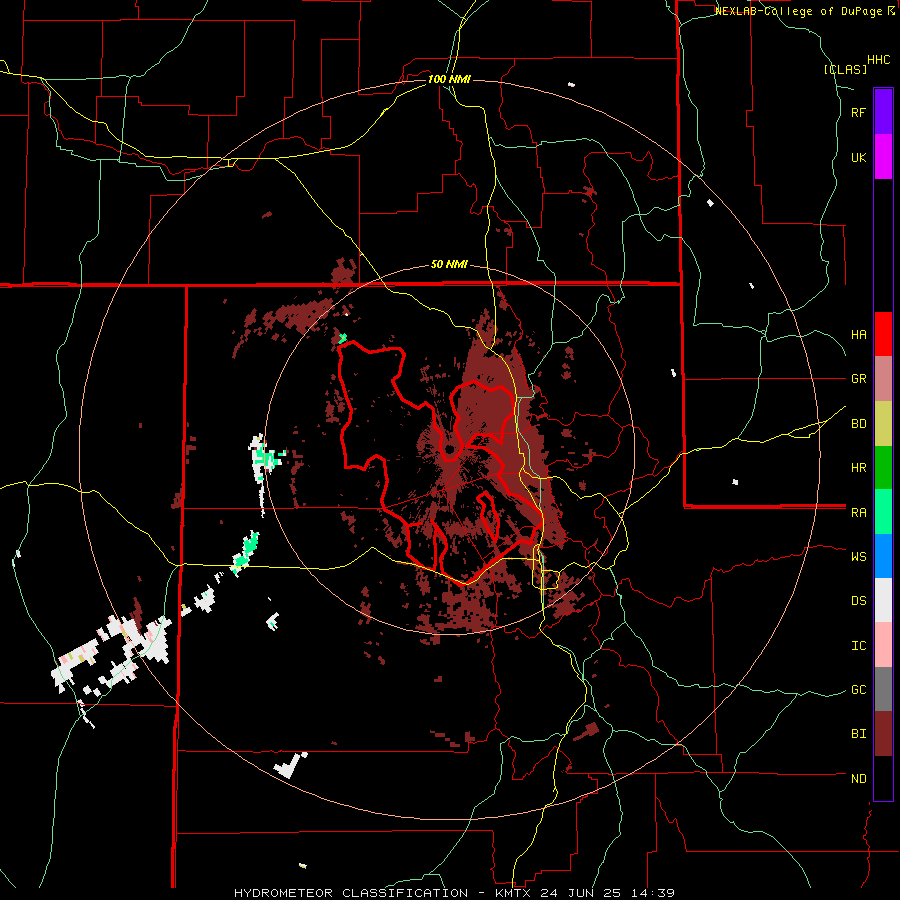Click the DS legend label
The width and height of the screenshot is (900, 900).
pyautogui.click(x=858, y=601)
